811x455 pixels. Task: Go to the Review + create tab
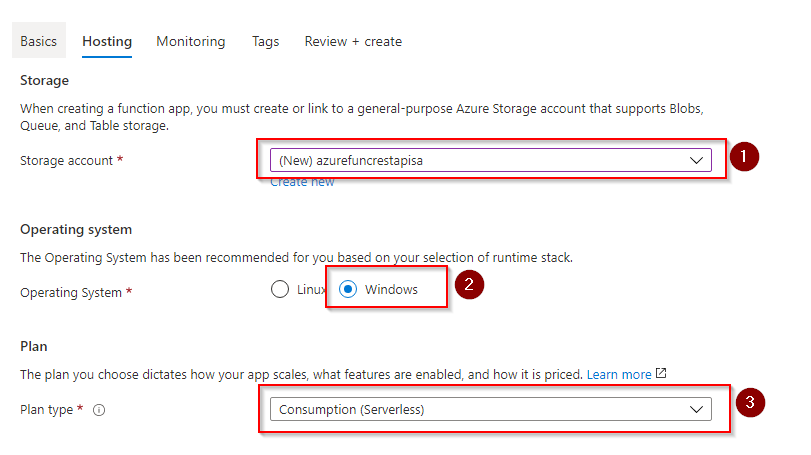[353, 41]
